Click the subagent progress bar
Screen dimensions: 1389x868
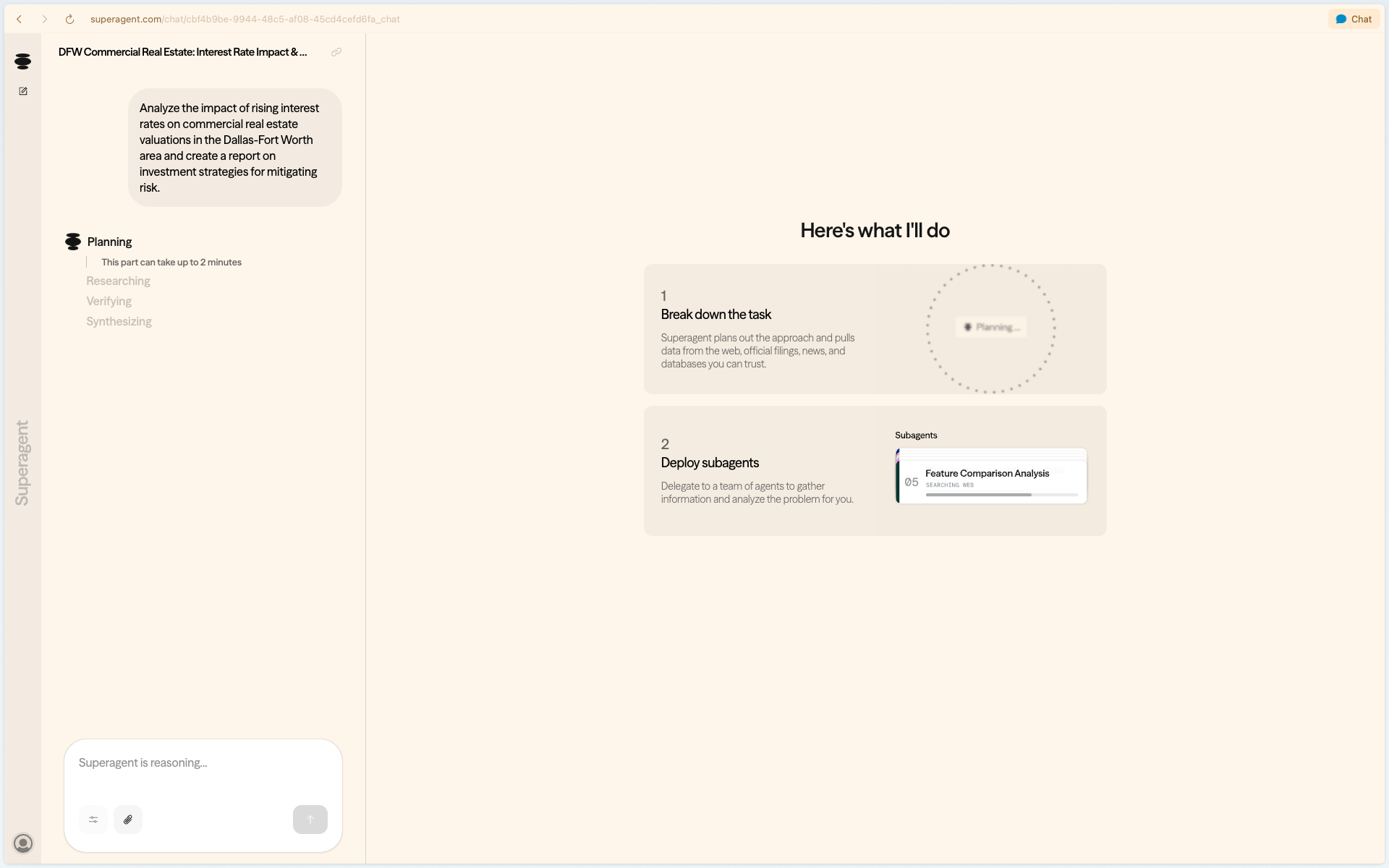[x=1001, y=495]
